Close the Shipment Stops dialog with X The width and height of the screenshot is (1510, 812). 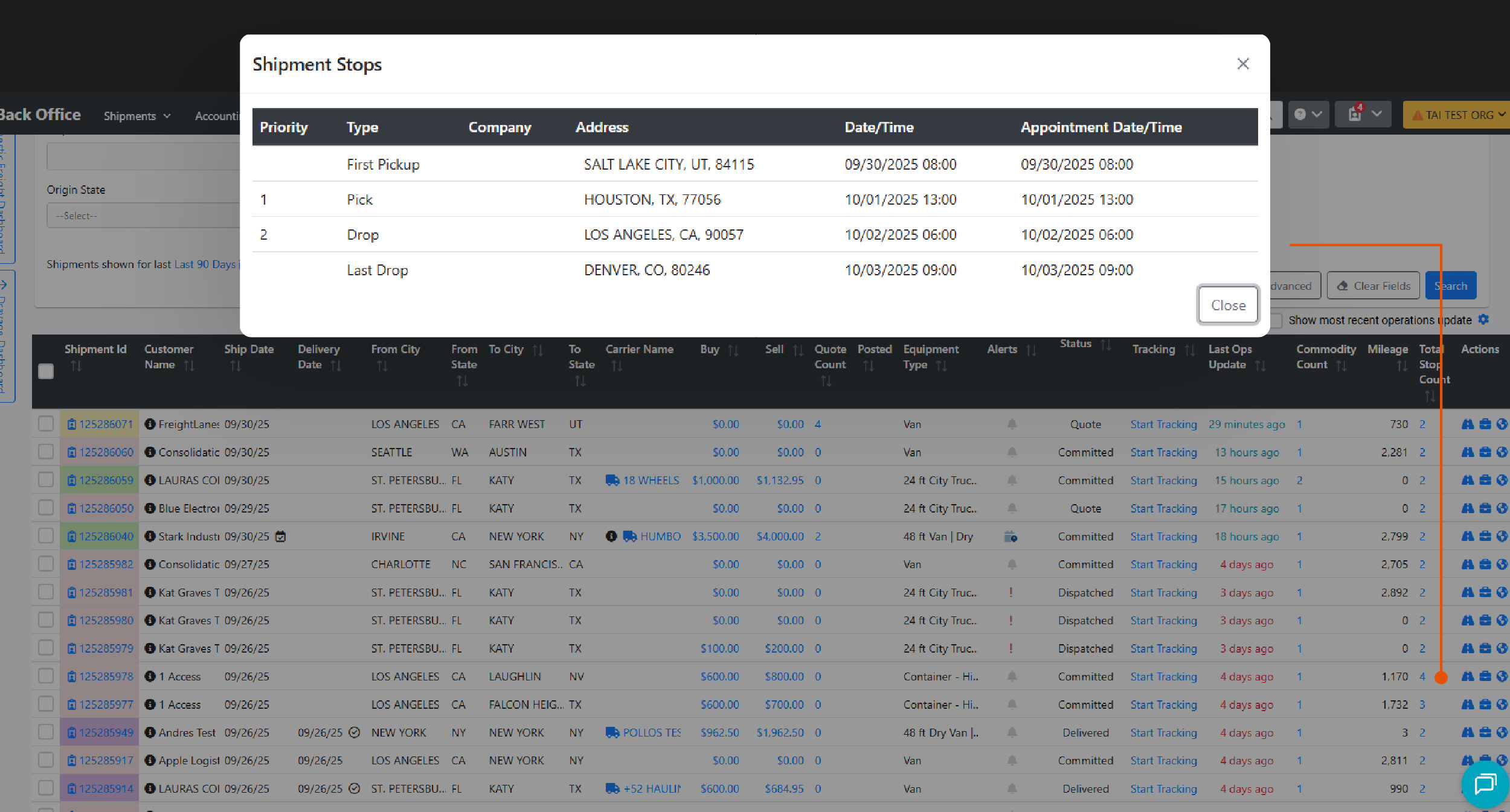(x=1242, y=64)
